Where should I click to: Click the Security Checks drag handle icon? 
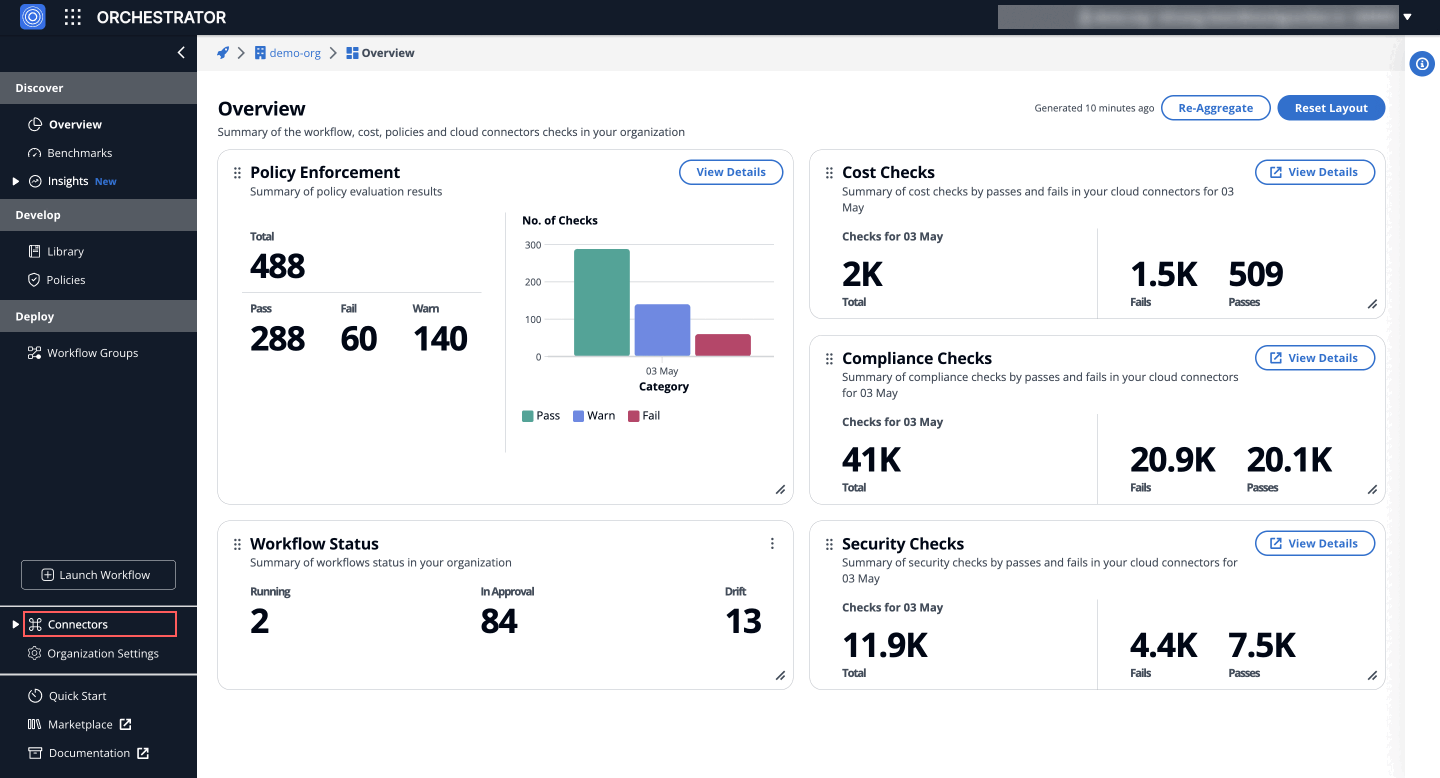[x=829, y=545]
